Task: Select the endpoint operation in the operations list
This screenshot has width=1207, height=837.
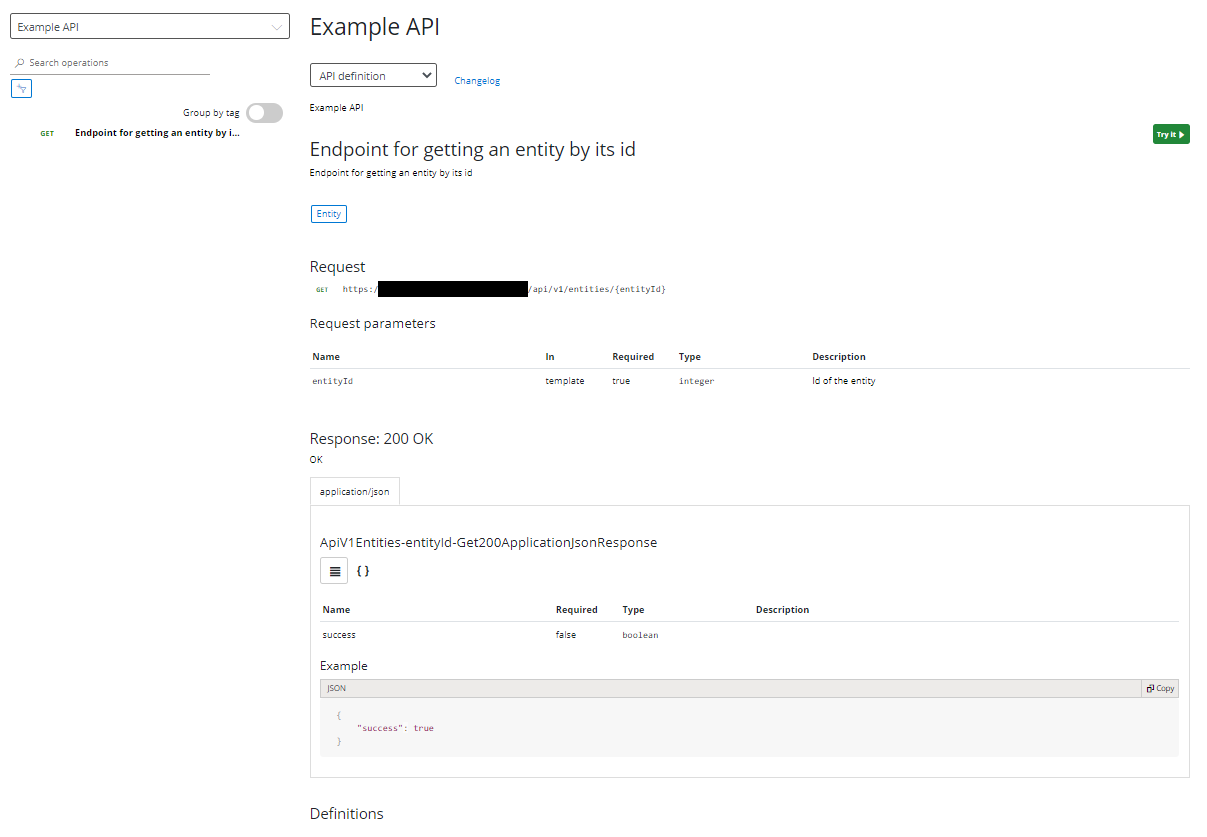Action: (x=156, y=132)
